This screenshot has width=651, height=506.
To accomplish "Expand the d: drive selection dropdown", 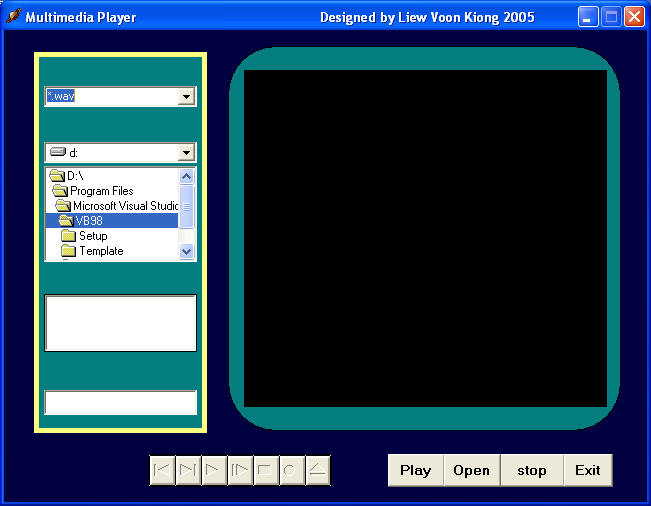I will [186, 153].
